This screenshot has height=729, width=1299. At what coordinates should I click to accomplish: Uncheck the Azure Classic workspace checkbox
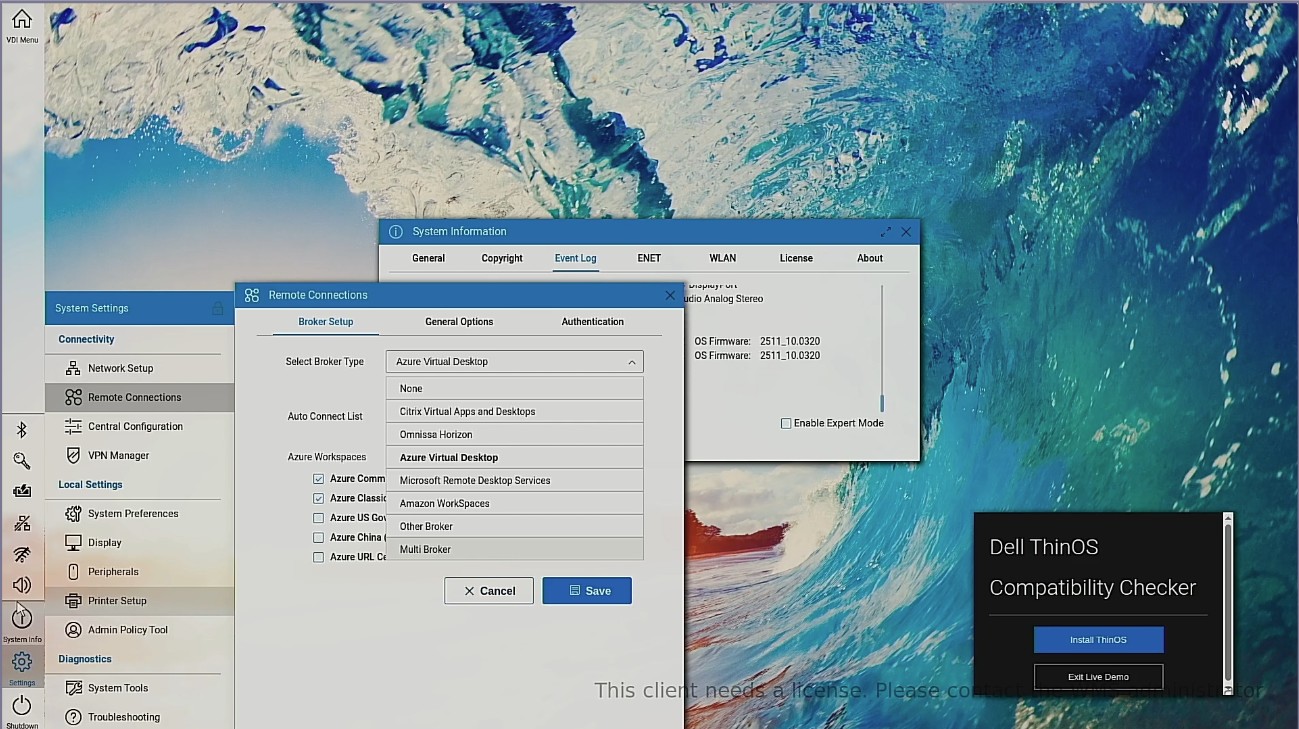click(318, 498)
